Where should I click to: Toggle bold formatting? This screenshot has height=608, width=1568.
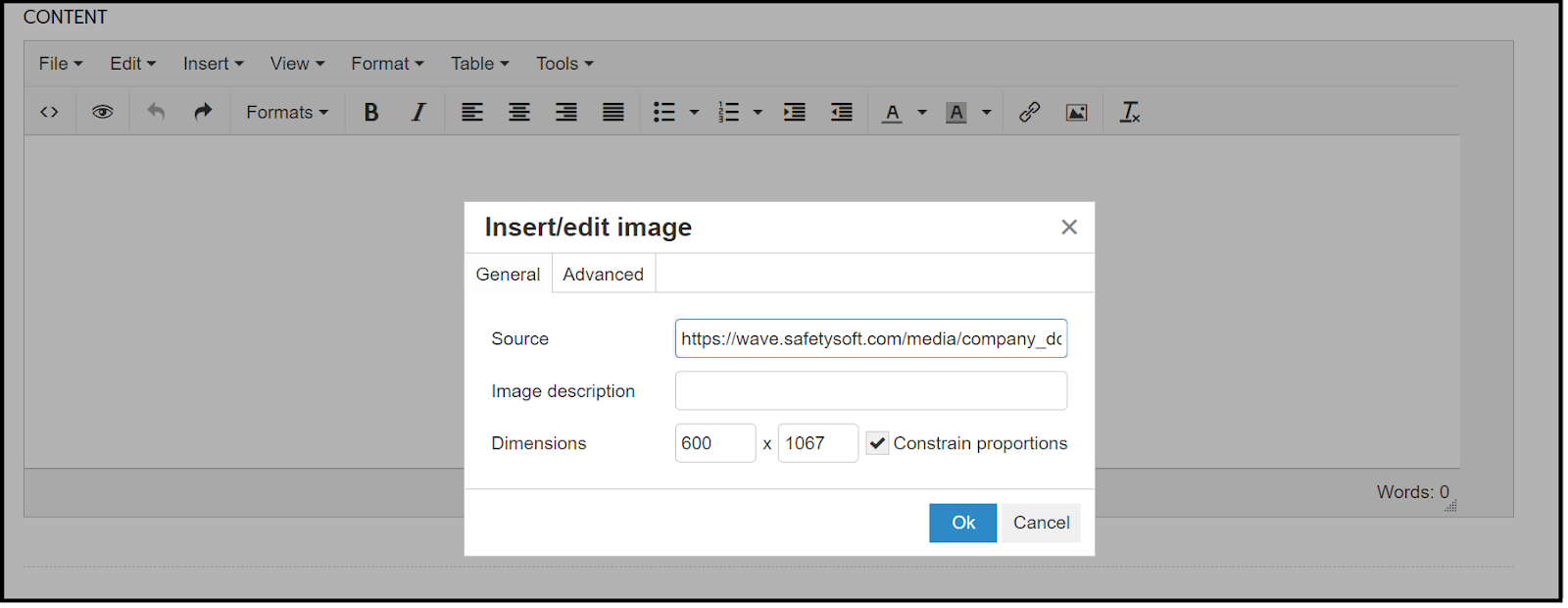coord(371,113)
